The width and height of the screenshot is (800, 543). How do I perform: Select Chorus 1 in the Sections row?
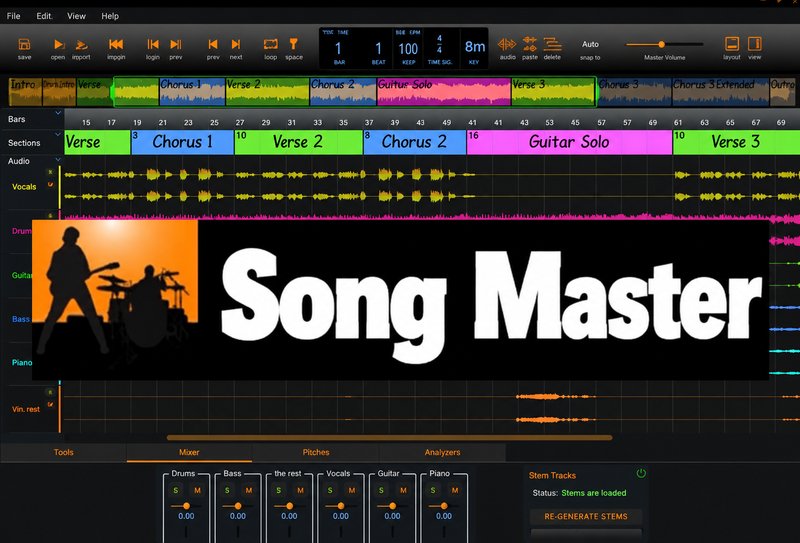click(182, 142)
